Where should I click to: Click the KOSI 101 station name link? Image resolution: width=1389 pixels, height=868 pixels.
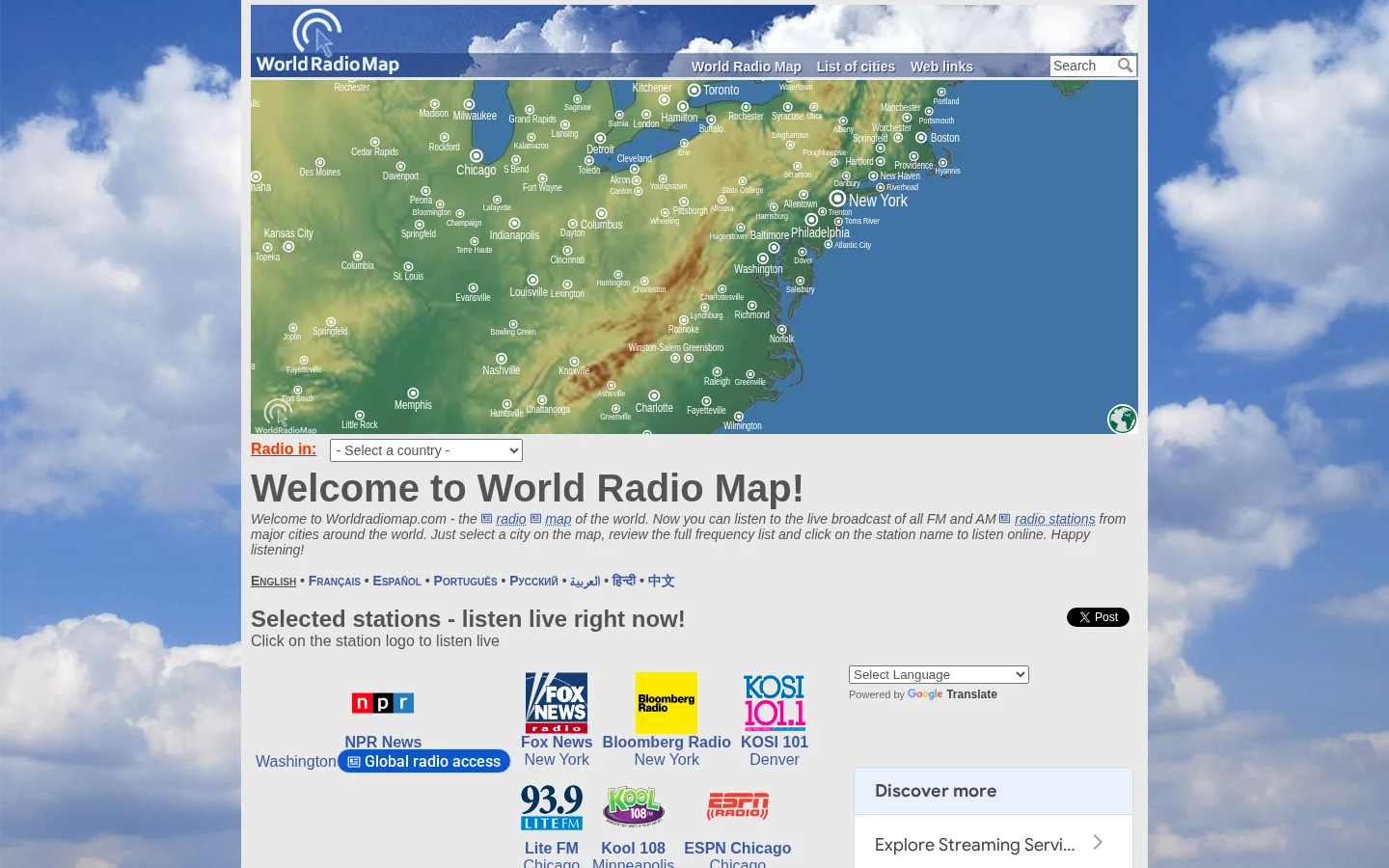pyautogui.click(x=775, y=742)
